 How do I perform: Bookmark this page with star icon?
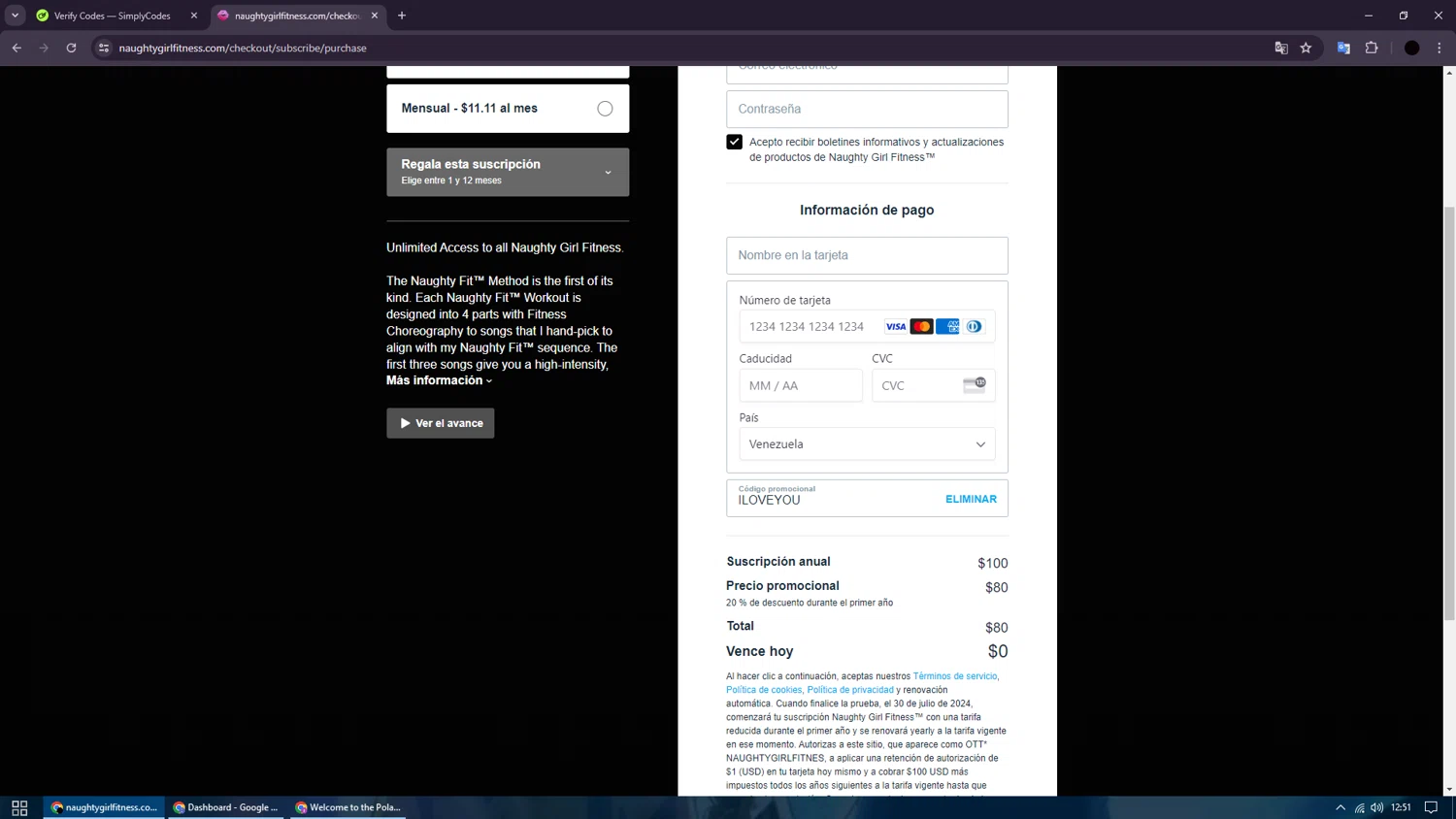point(1306,48)
